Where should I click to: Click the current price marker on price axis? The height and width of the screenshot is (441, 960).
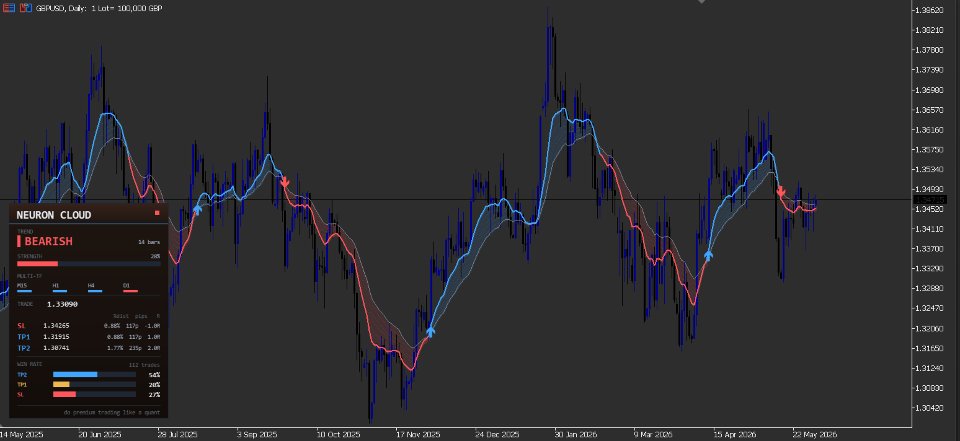coord(930,200)
